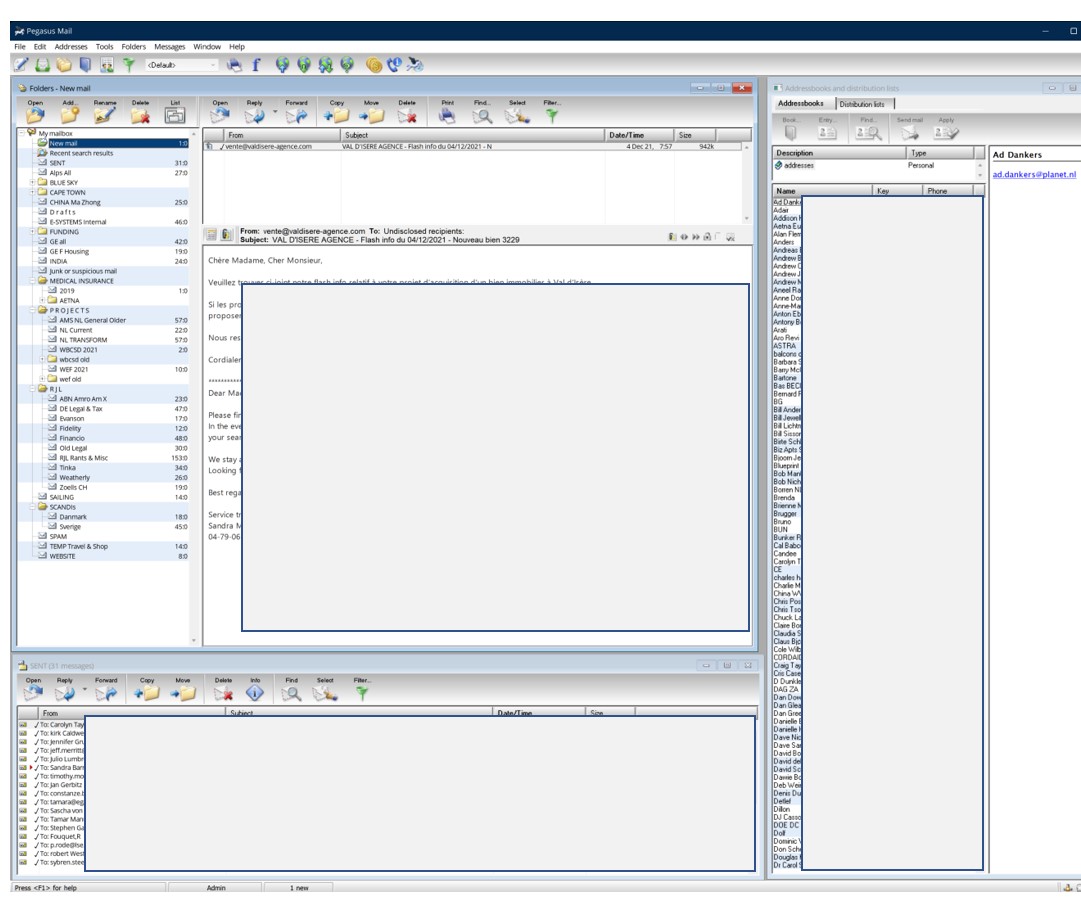This screenshot has height=897, width=1081.
Task: Select the addresses addressbook entry
Action: tap(799, 165)
